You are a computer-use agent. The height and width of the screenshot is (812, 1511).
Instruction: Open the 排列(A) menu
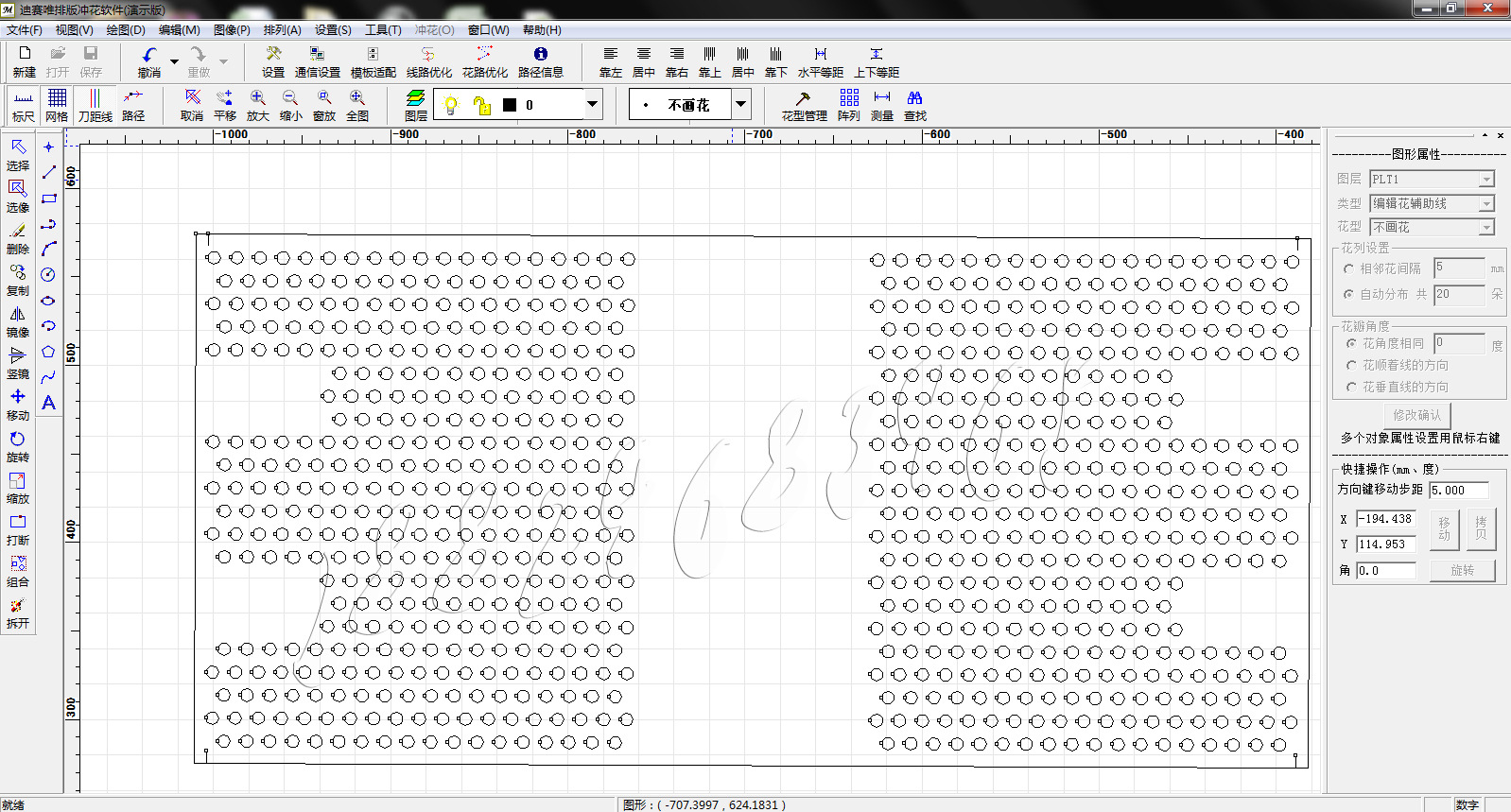click(x=282, y=30)
